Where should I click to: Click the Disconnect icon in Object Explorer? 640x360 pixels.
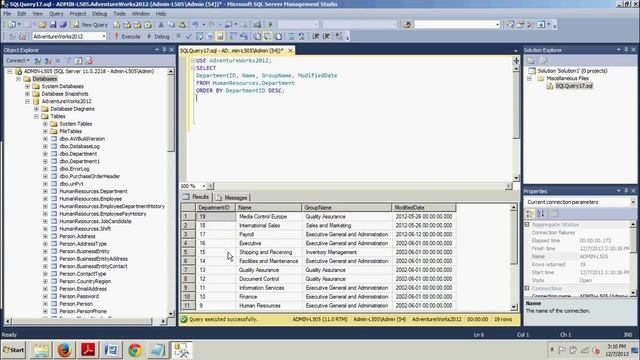[x=48, y=61]
